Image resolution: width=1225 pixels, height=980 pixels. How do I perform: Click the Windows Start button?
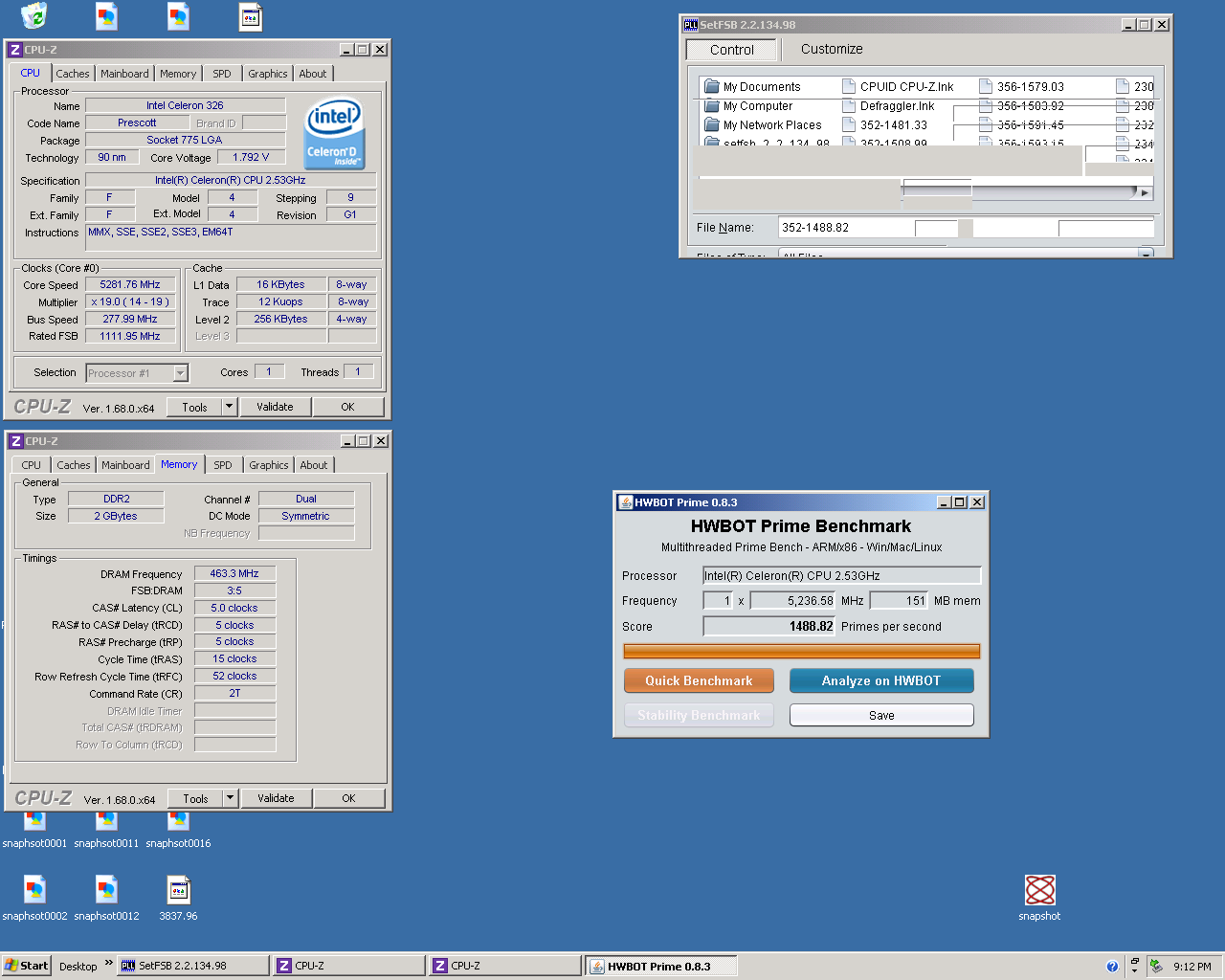tap(26, 966)
